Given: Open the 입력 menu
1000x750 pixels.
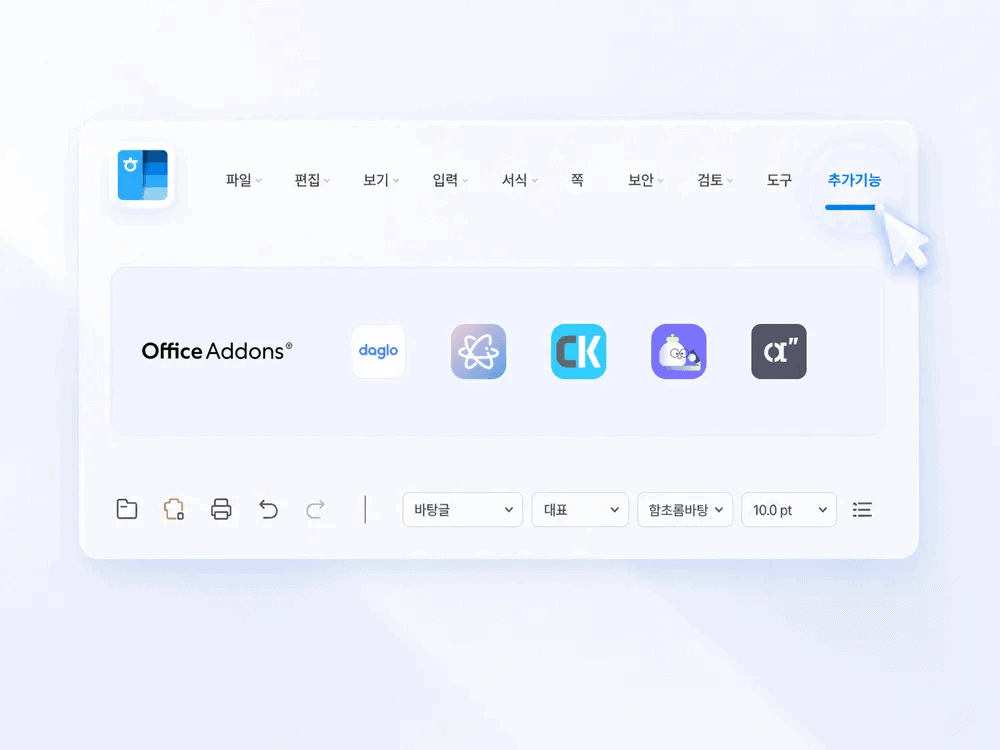Looking at the screenshot, I should click(450, 180).
